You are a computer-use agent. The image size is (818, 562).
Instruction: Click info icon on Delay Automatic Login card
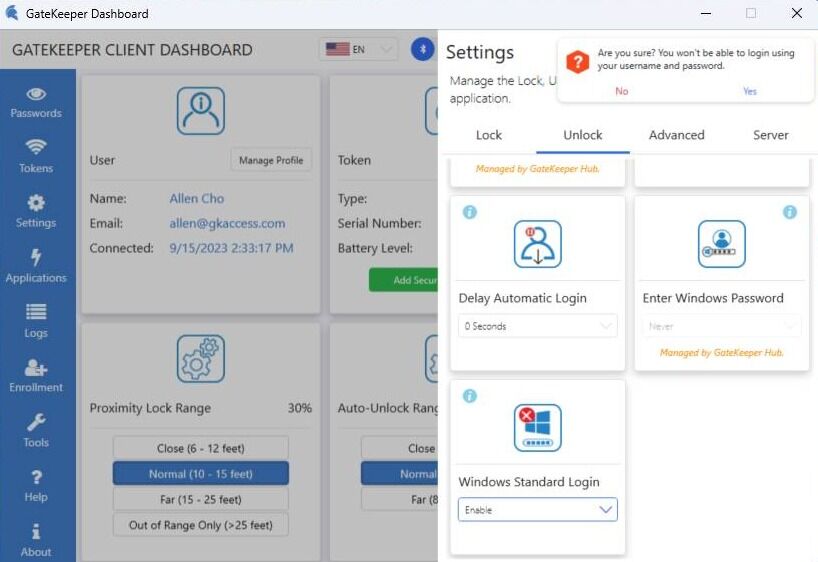coord(470,212)
